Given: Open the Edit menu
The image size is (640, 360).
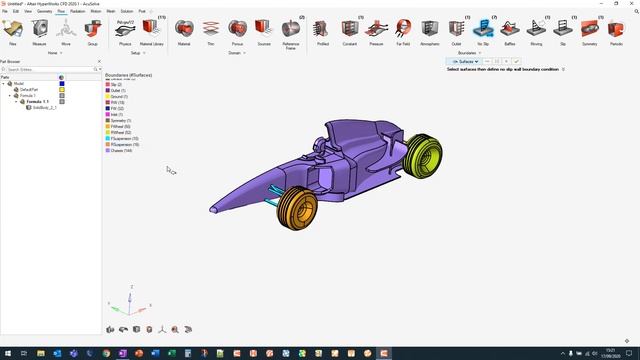Looking at the screenshot, I should (x=16, y=11).
